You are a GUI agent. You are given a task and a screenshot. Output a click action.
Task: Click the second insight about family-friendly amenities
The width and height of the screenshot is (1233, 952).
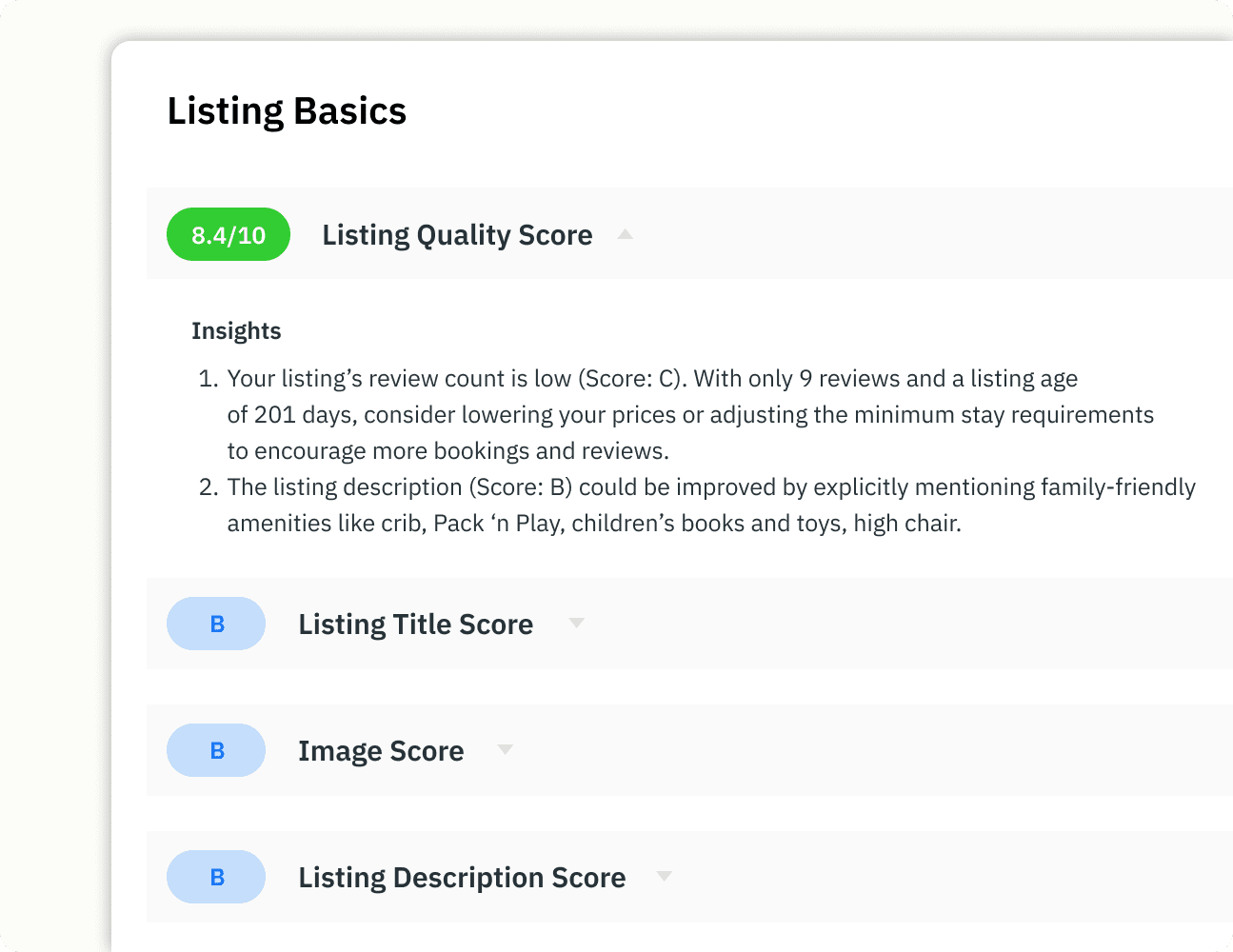click(710, 487)
